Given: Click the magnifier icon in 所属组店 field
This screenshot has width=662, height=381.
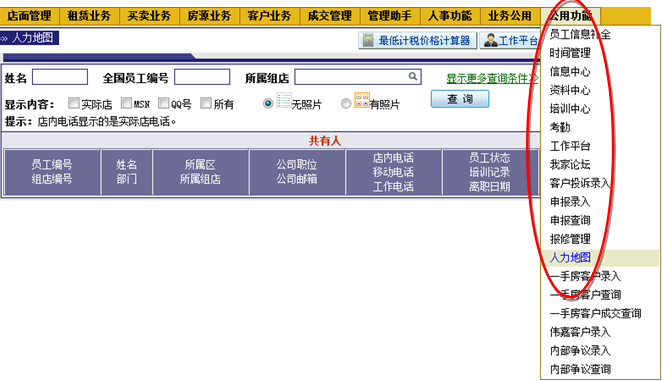Looking at the screenshot, I should coord(412,76).
